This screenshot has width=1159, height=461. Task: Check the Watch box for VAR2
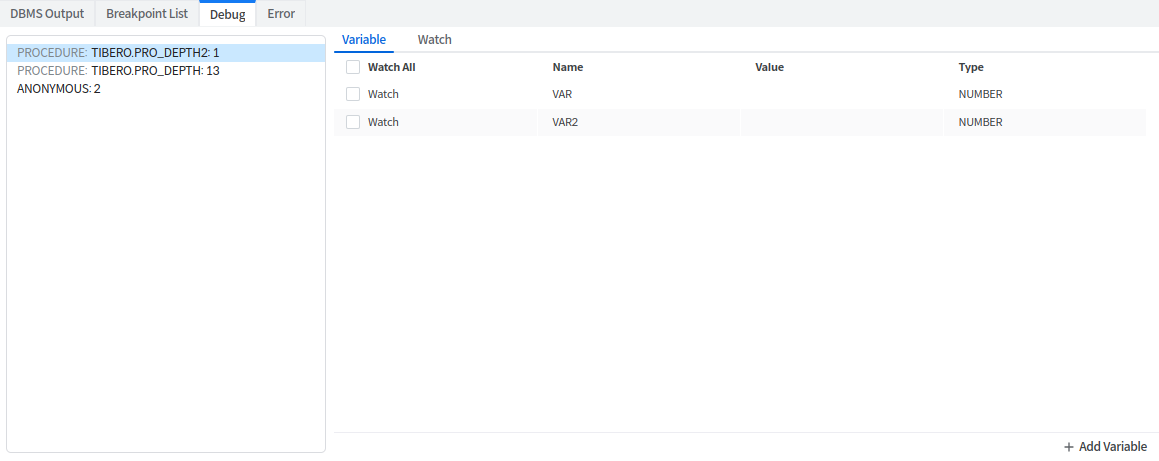353,122
